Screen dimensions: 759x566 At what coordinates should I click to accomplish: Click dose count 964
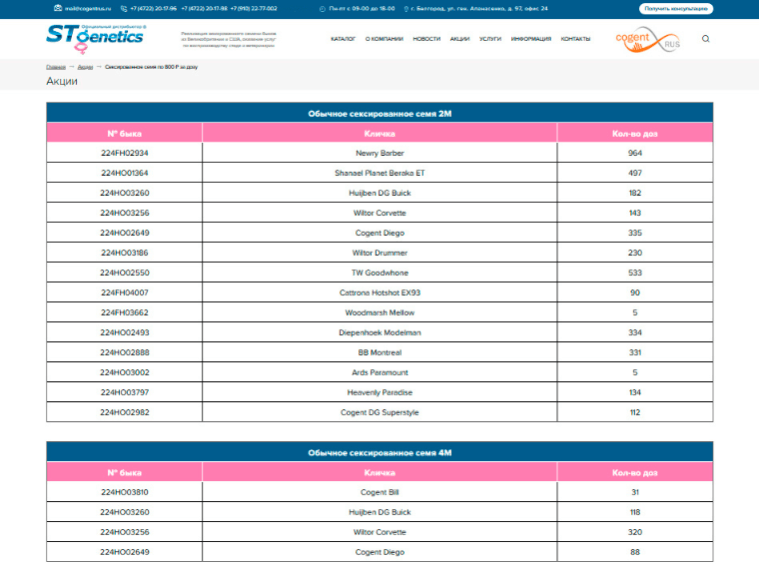pyautogui.click(x=635, y=153)
